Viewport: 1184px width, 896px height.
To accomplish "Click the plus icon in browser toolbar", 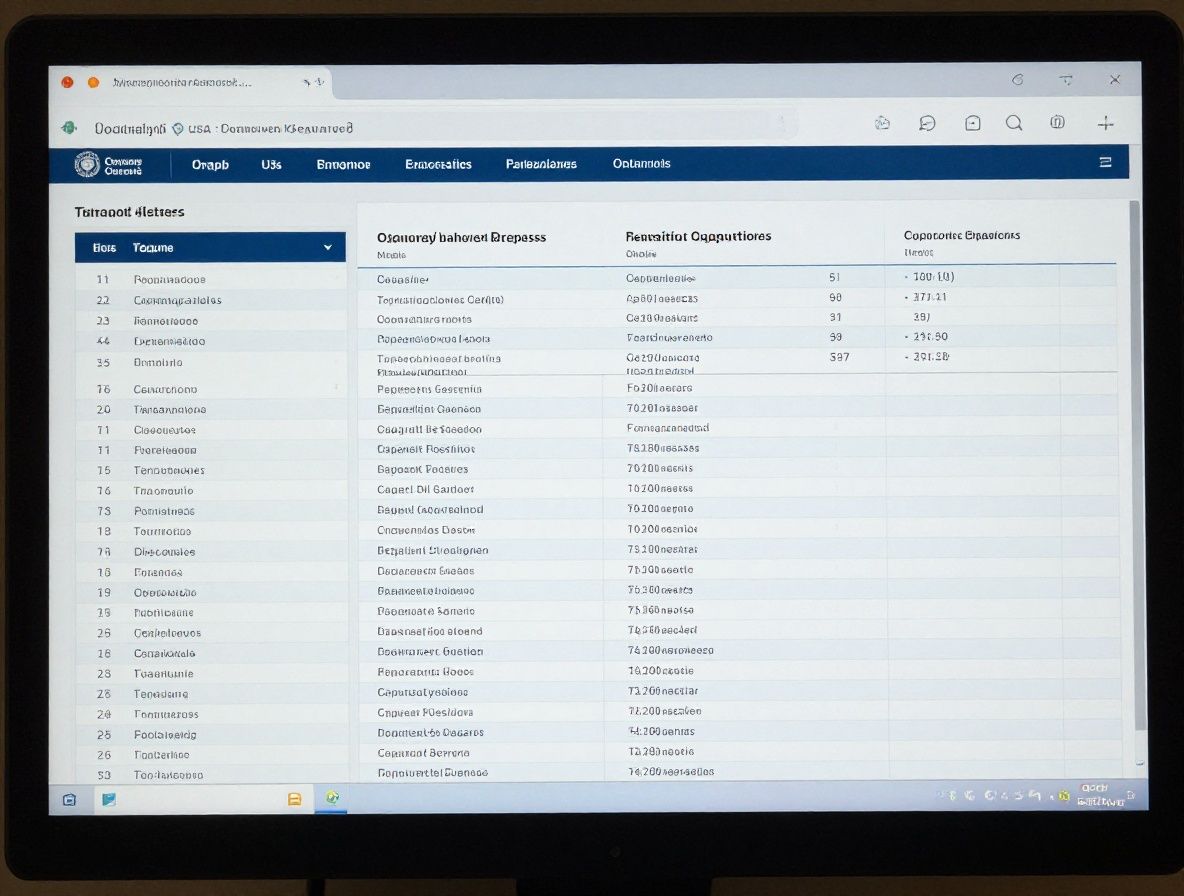I will pos(1105,123).
